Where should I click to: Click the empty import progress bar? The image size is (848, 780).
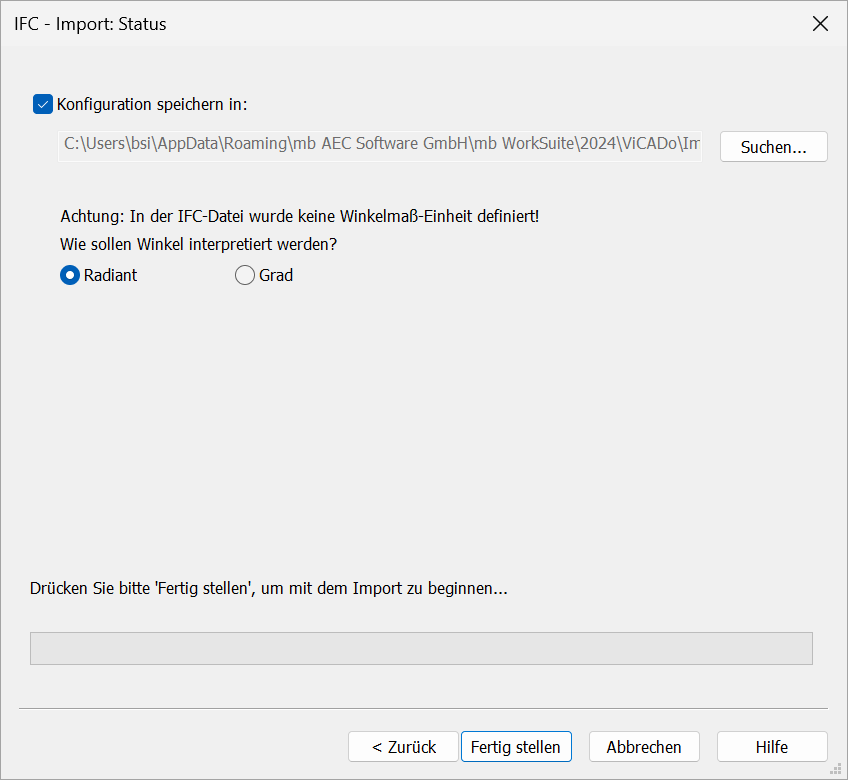[x=421, y=648]
